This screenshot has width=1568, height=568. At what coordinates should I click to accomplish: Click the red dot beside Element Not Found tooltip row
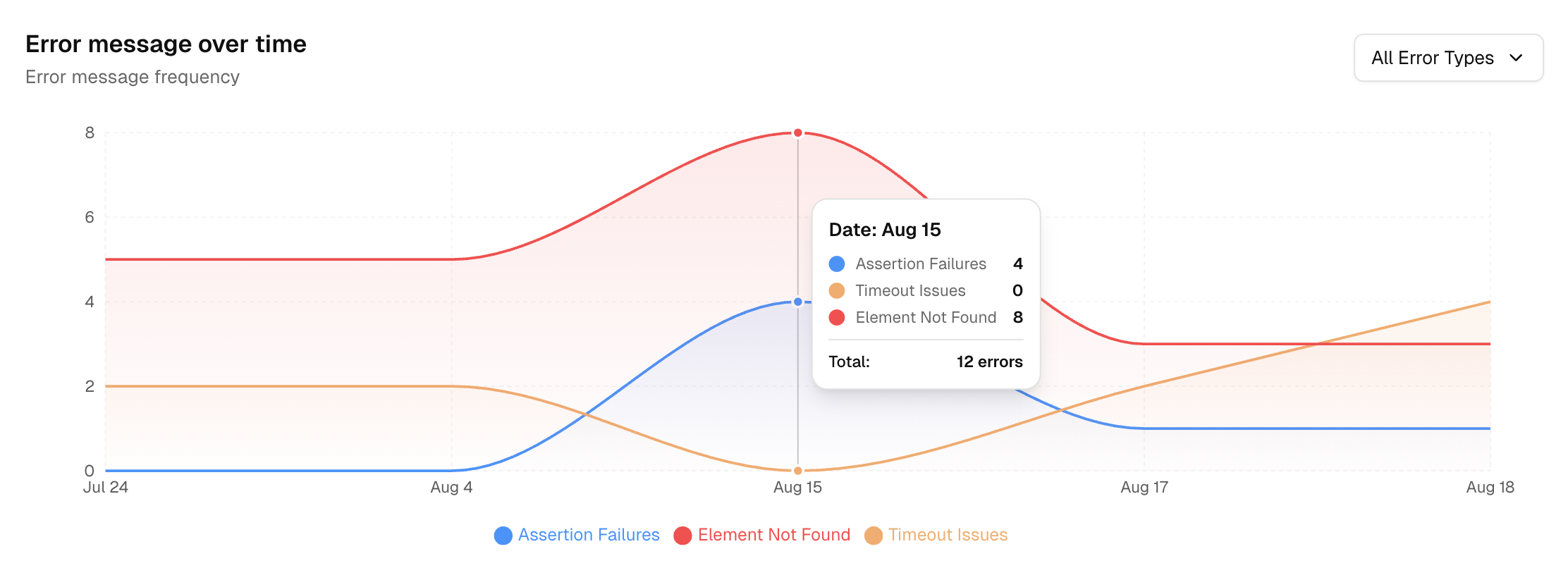click(x=836, y=317)
